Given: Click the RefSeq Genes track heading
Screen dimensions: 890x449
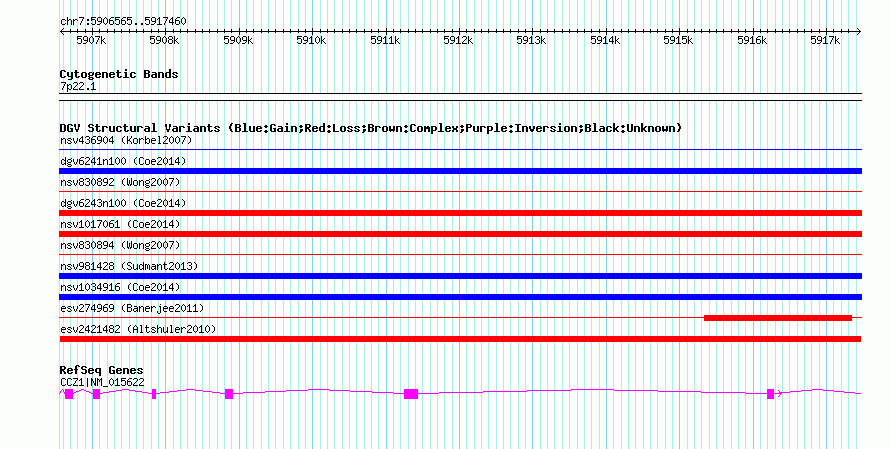Looking at the screenshot, I should click(x=102, y=370).
